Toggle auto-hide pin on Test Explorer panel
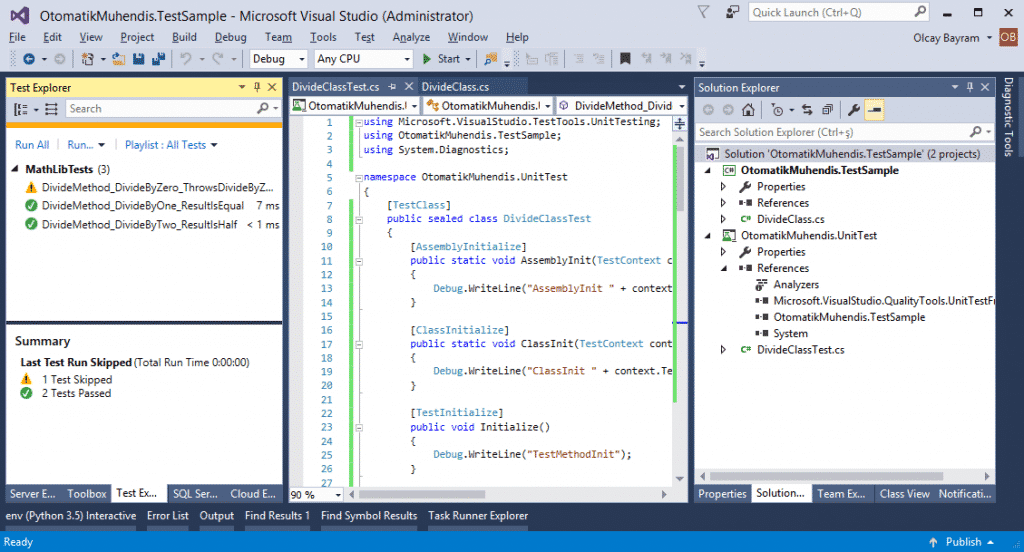Viewport: 1024px width, 552px height. point(258,87)
